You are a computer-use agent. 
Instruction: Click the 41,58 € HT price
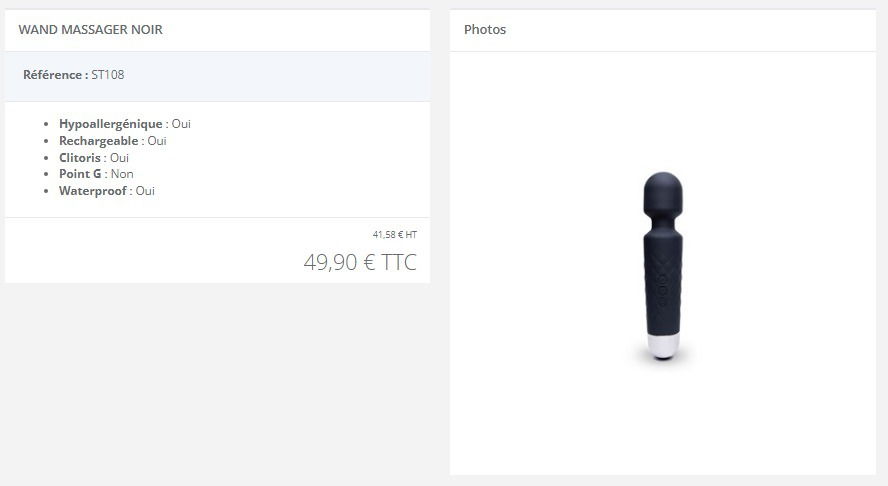click(x=395, y=235)
